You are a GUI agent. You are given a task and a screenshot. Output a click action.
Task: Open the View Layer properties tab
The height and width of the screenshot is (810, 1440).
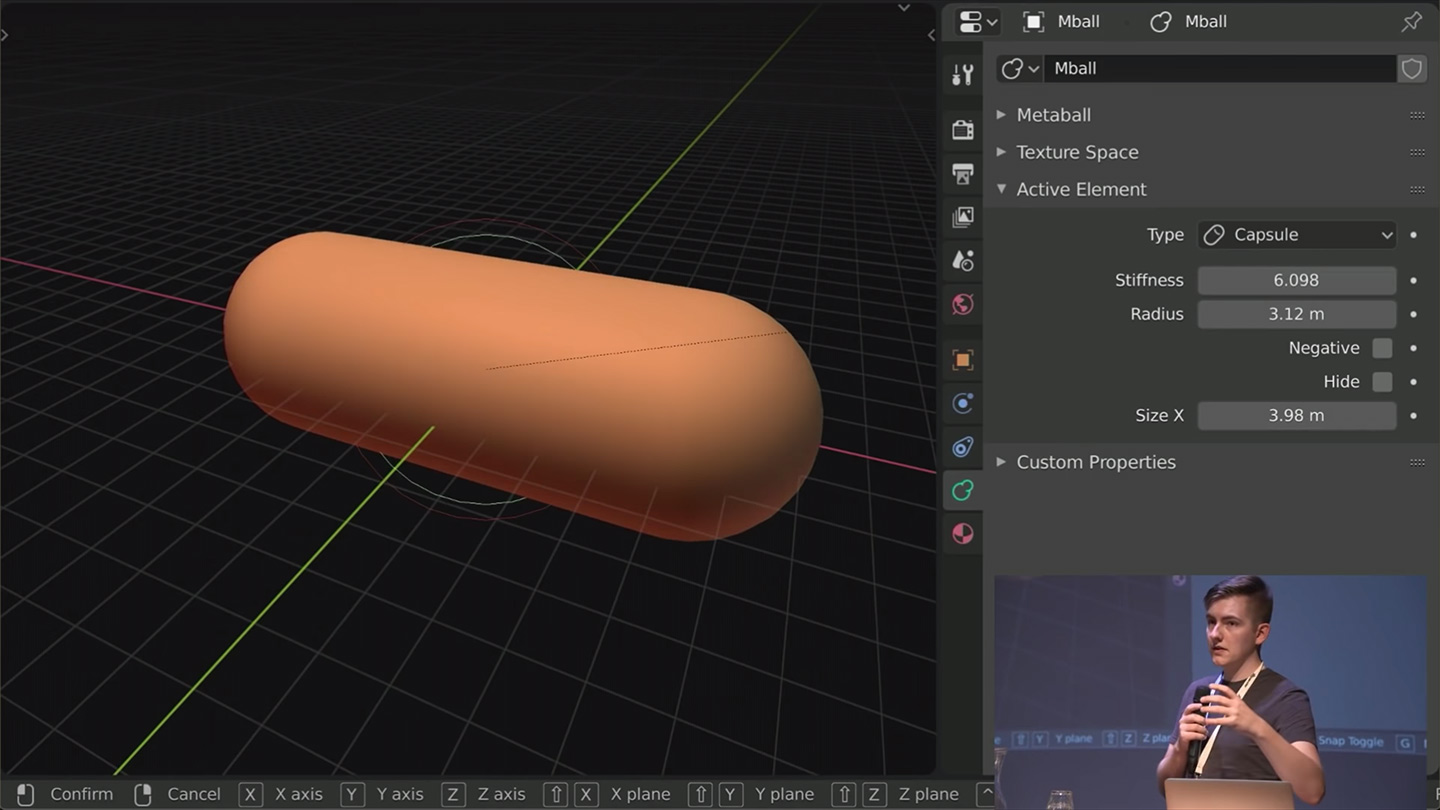pyautogui.click(x=962, y=217)
